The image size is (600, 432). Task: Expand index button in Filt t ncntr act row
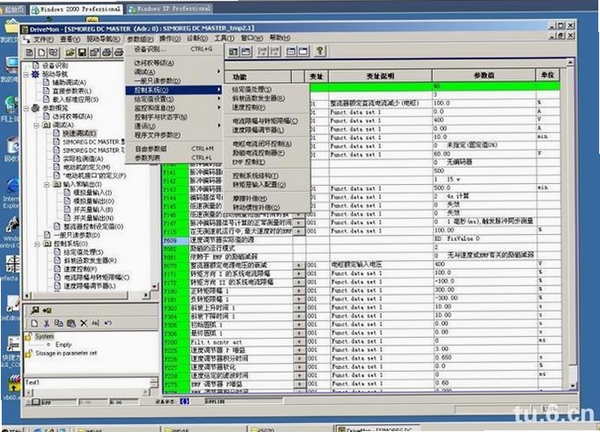pyautogui.click(x=299, y=342)
